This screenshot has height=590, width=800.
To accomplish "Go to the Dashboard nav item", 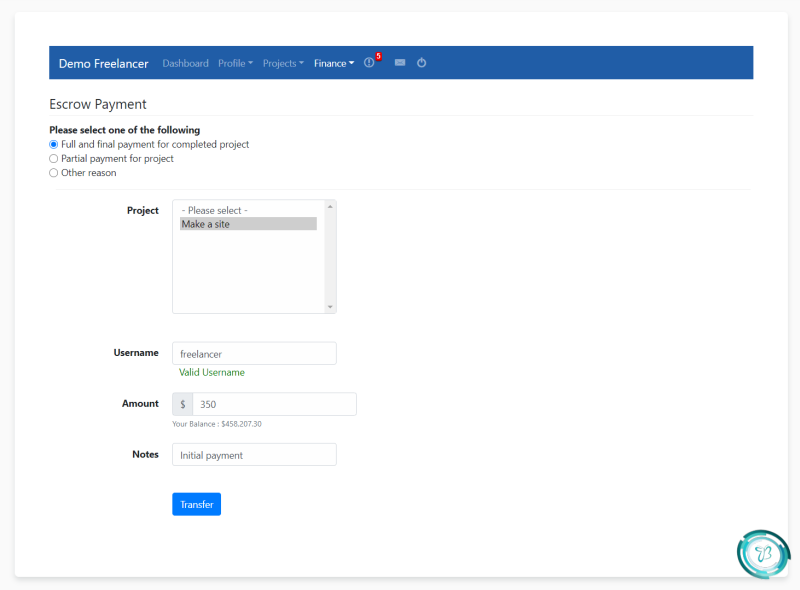I will pos(185,63).
